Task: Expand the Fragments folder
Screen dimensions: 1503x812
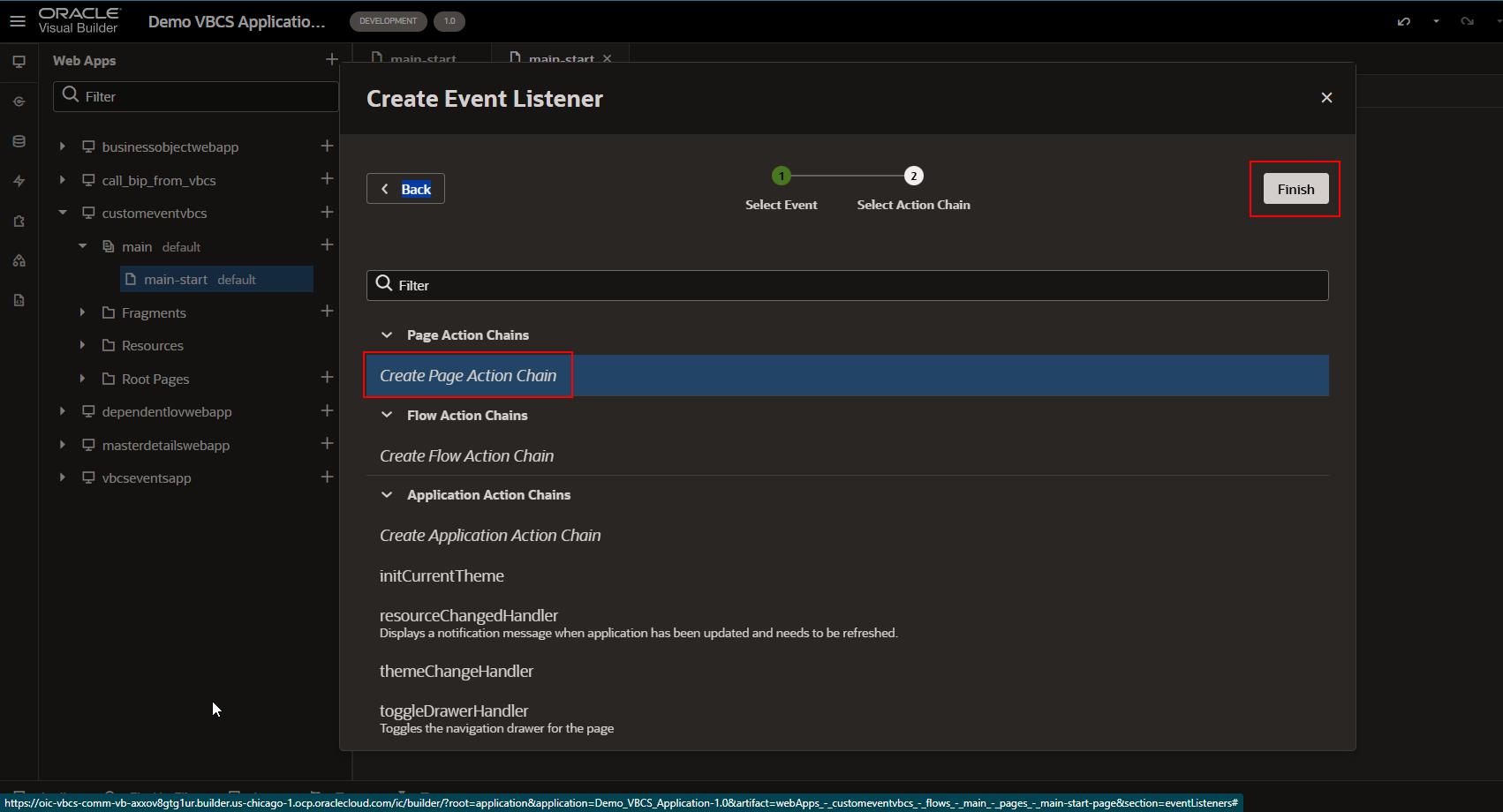Action: (x=82, y=312)
